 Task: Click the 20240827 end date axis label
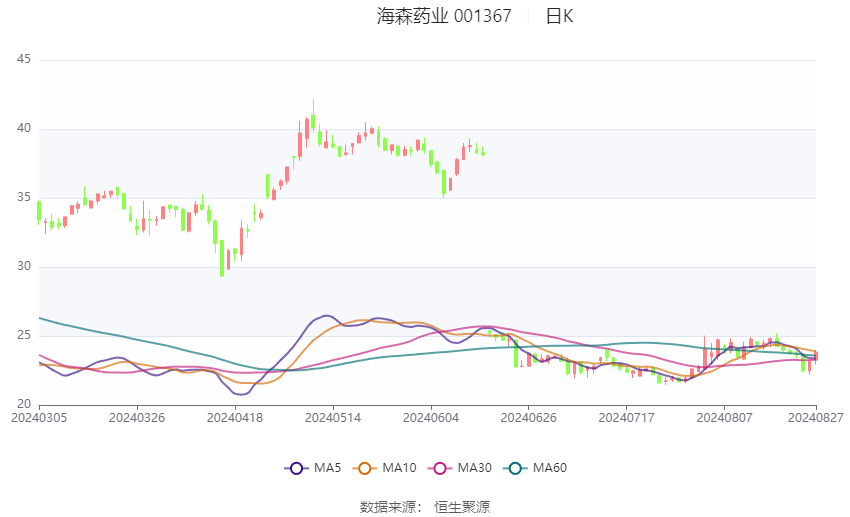[816, 417]
